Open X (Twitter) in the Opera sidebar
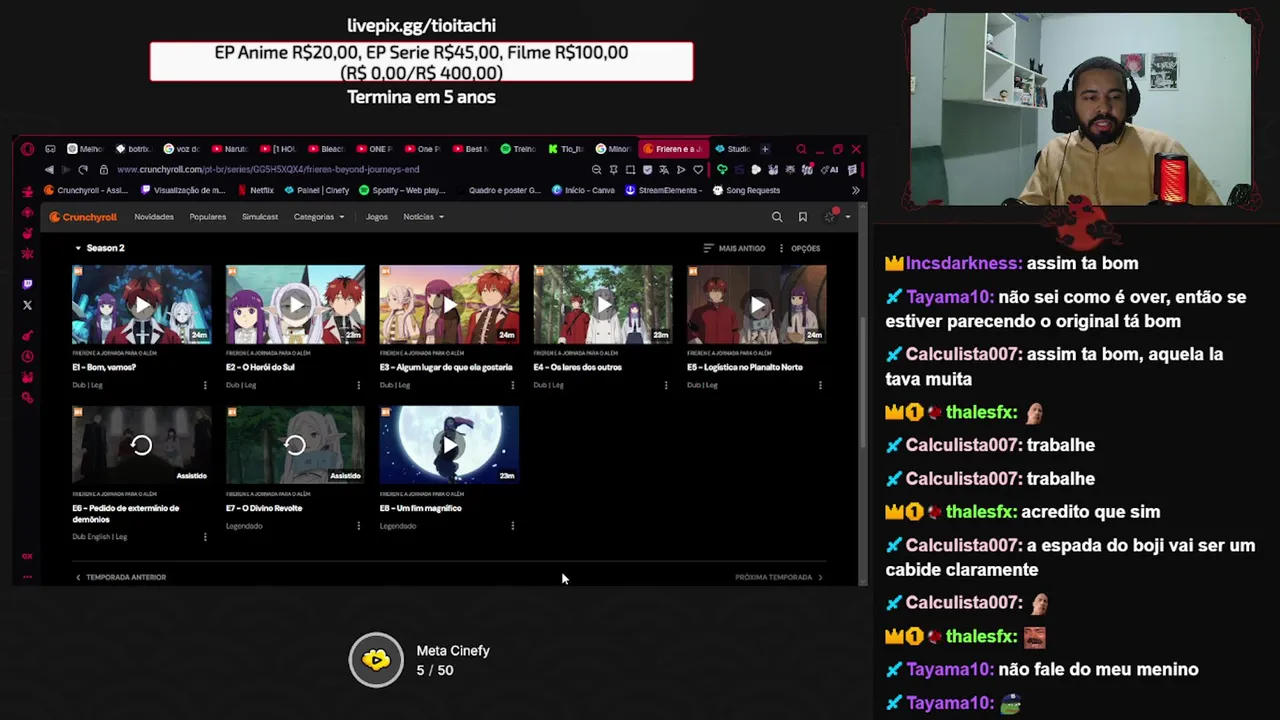Image resolution: width=1280 pixels, height=720 pixels. [x=27, y=305]
